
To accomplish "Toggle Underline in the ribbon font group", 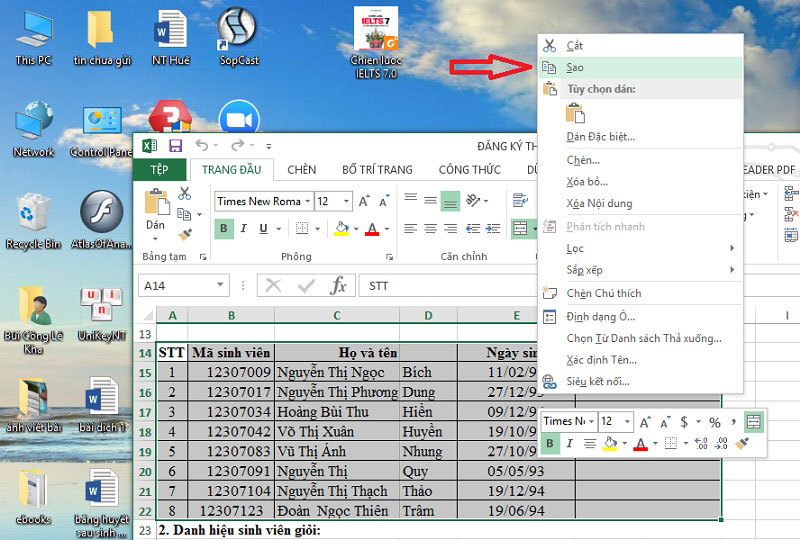I will (261, 229).
